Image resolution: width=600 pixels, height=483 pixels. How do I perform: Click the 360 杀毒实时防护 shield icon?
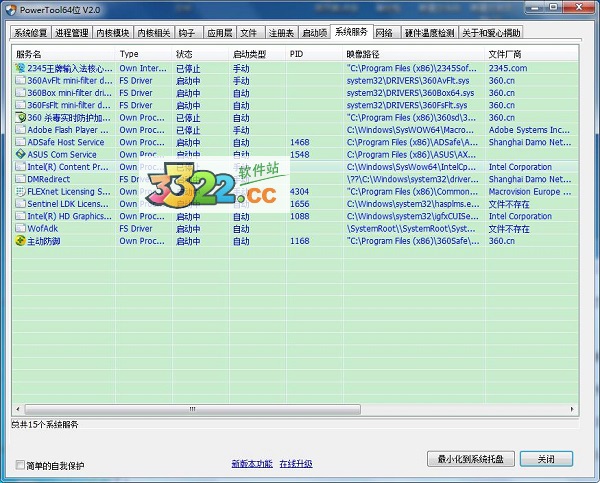(20, 117)
